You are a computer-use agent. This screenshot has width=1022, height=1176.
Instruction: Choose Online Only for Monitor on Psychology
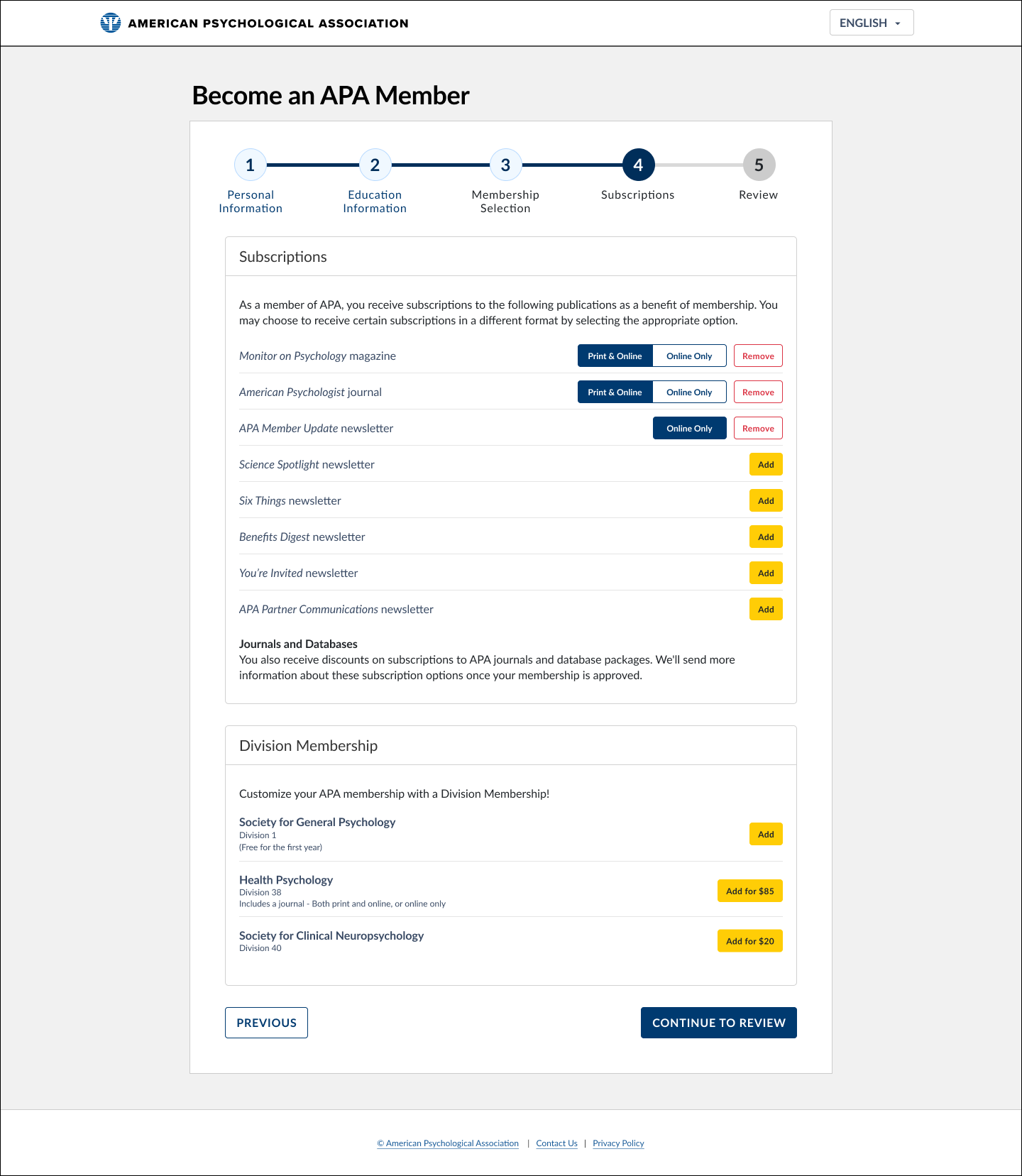pos(689,356)
